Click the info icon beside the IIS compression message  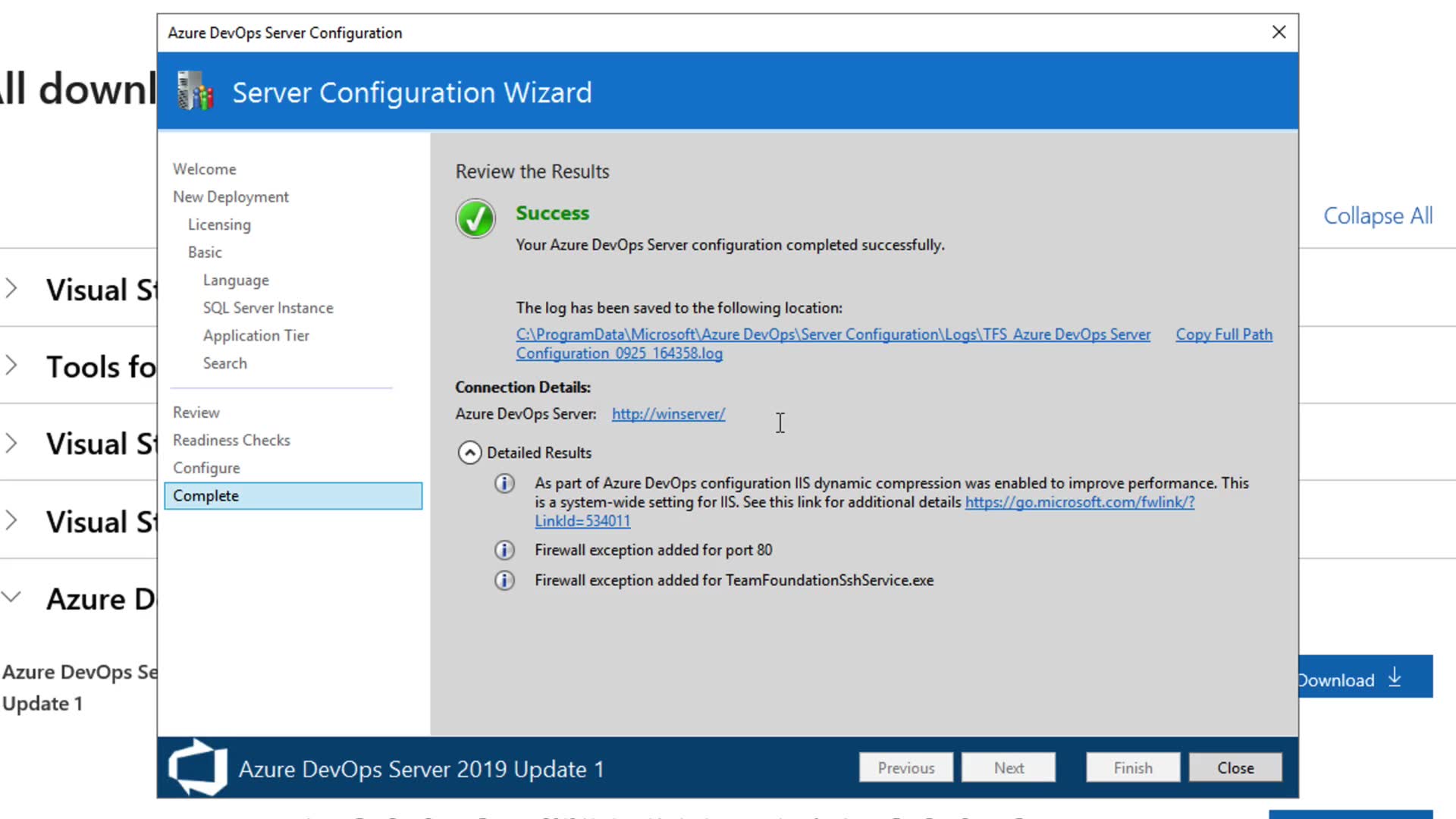click(504, 484)
